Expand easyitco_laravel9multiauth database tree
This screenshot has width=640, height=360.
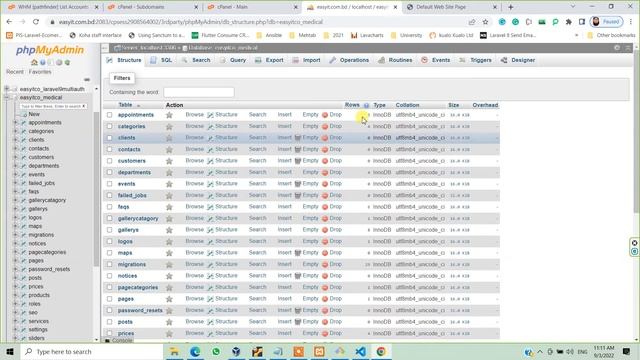[7, 89]
